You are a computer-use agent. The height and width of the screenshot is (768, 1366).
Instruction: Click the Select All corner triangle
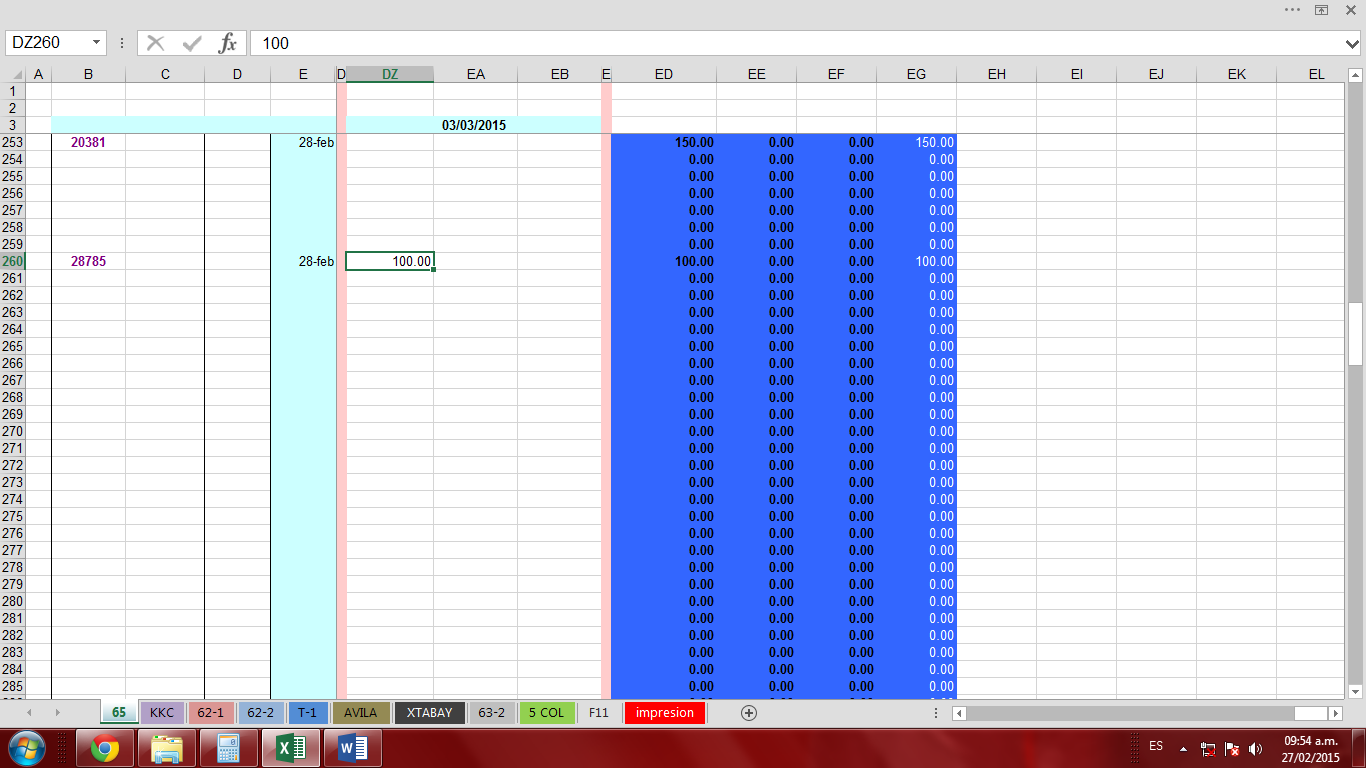pyautogui.click(x=13, y=74)
